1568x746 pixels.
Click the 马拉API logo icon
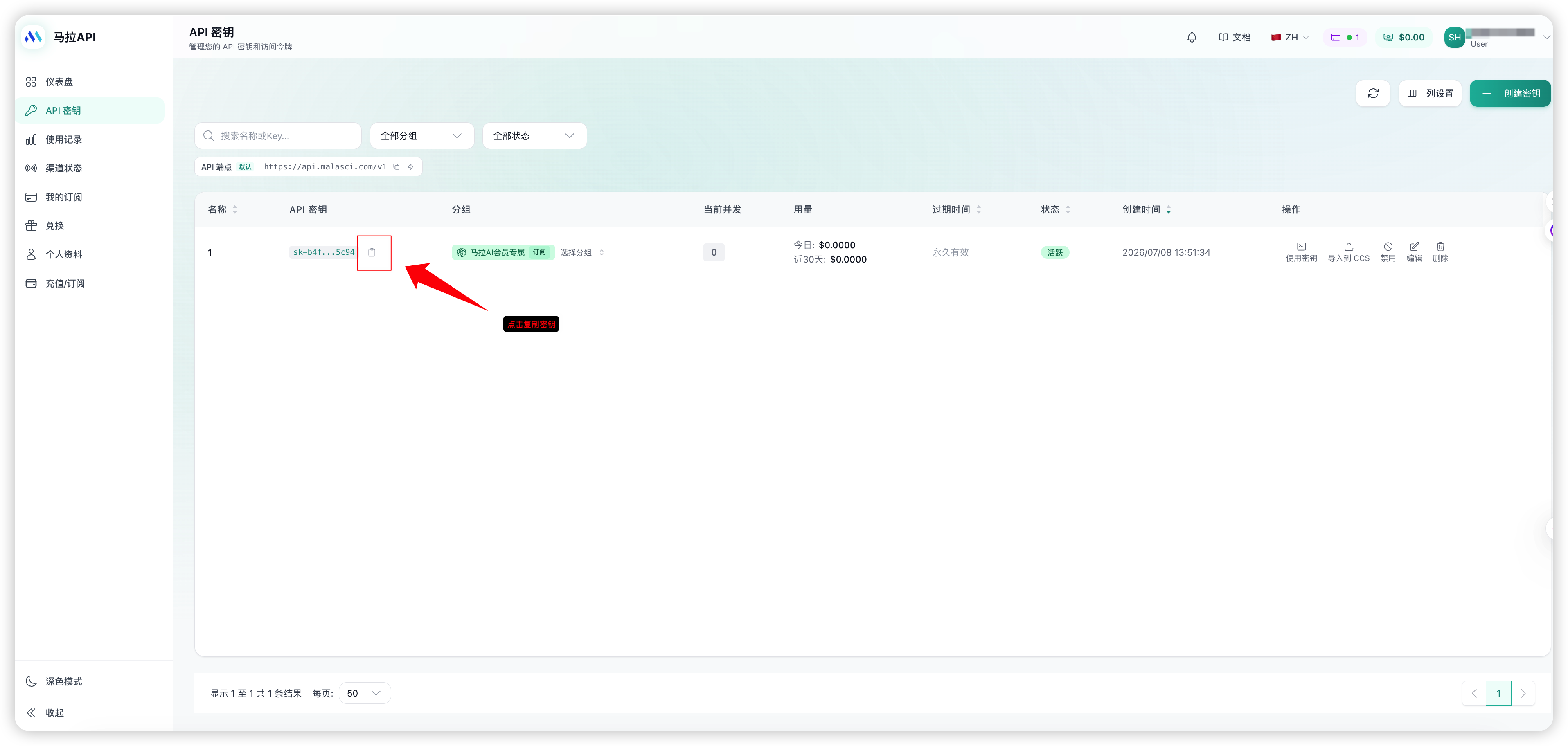33,37
